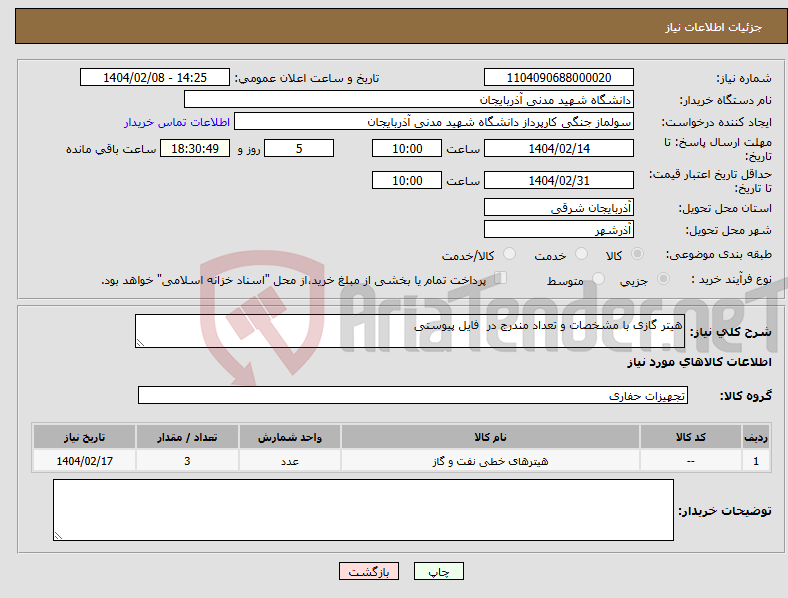
Task: Click the announcement date field 1404/02/08 - 14:25
Action: coord(155,77)
